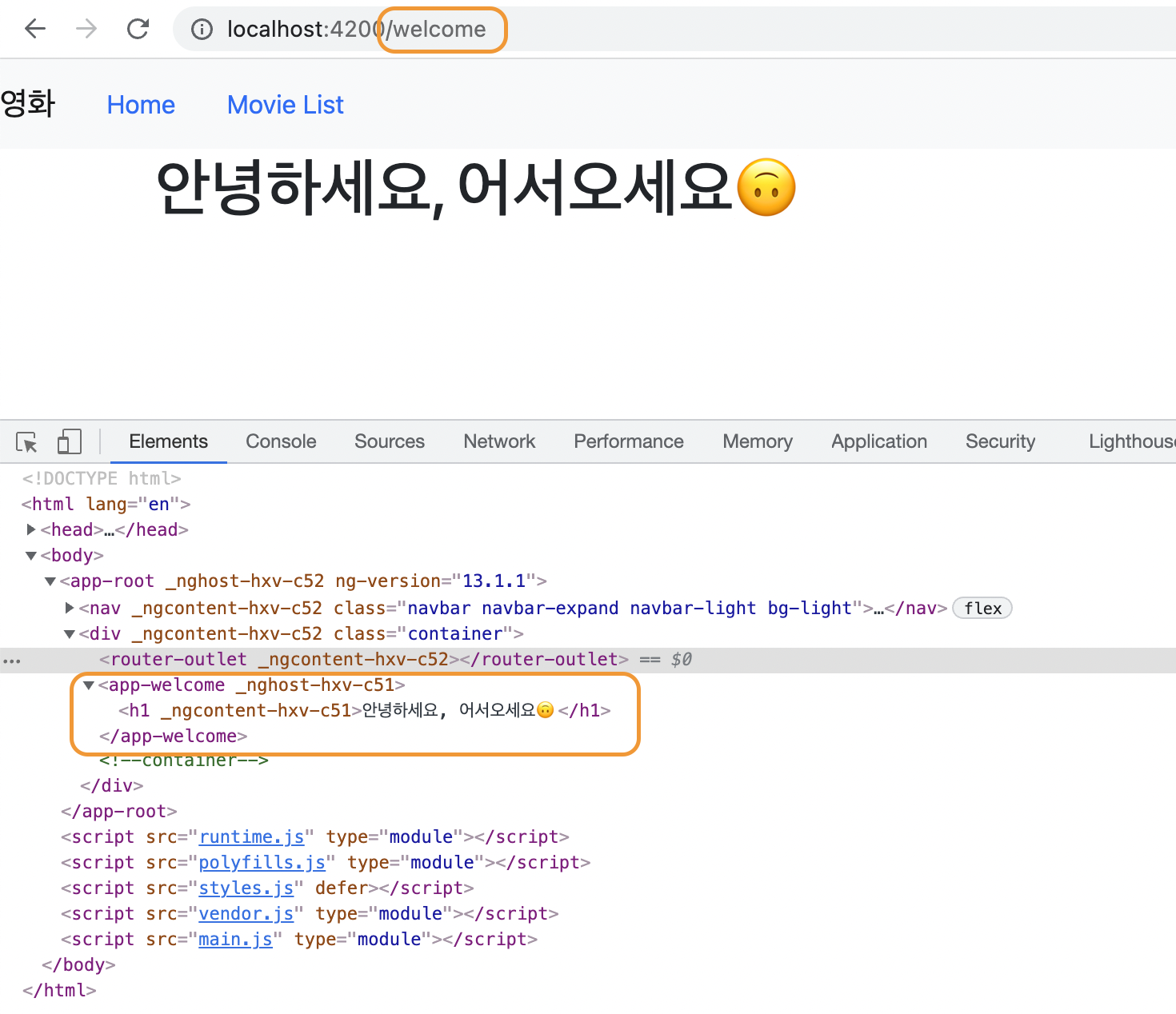1176x1014 pixels.
Task: Select the router-outlet element row
Action: pyautogui.click(x=588, y=660)
